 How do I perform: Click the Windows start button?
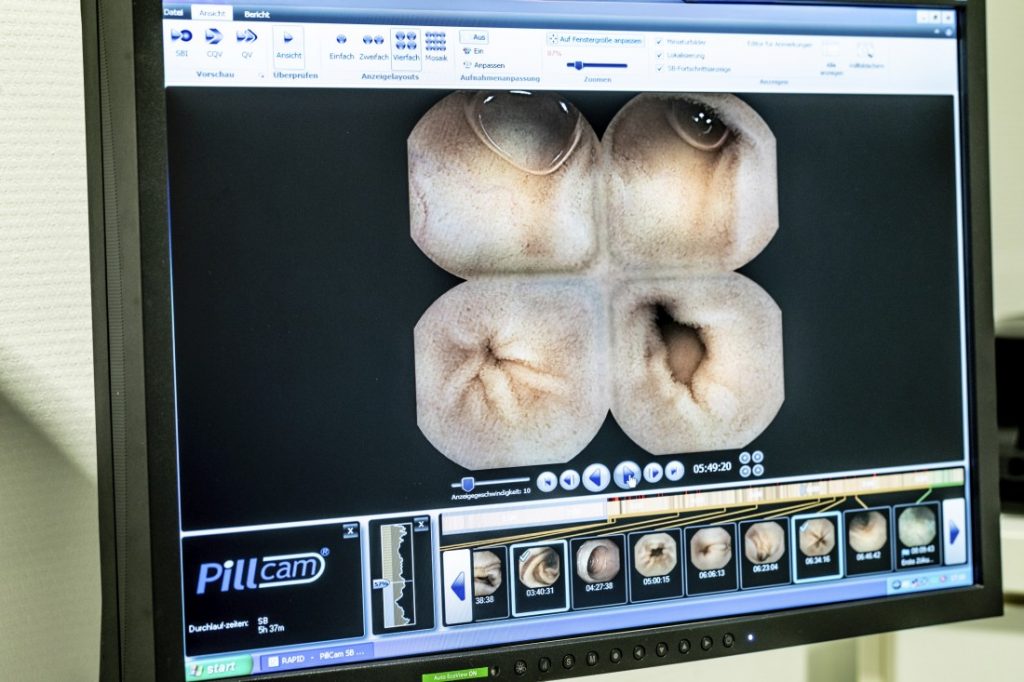pos(218,666)
